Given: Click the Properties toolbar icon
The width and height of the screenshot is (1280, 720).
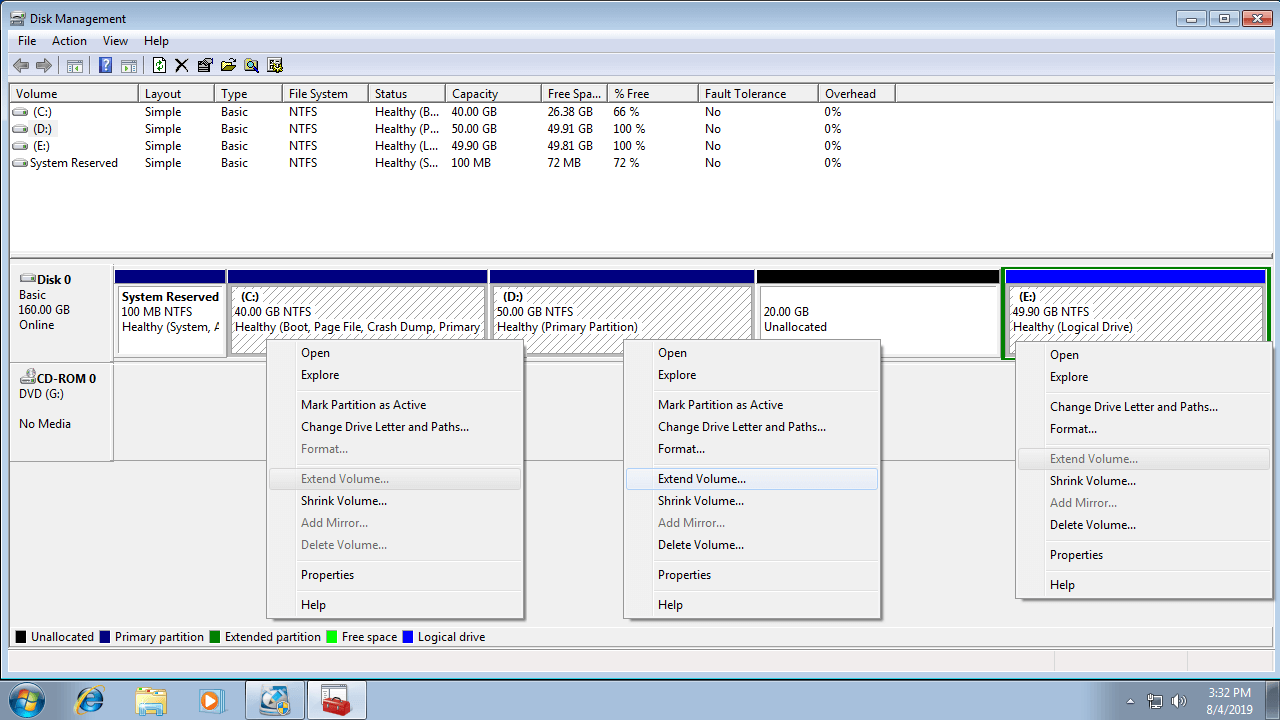Looking at the screenshot, I should pyautogui.click(x=205, y=66).
